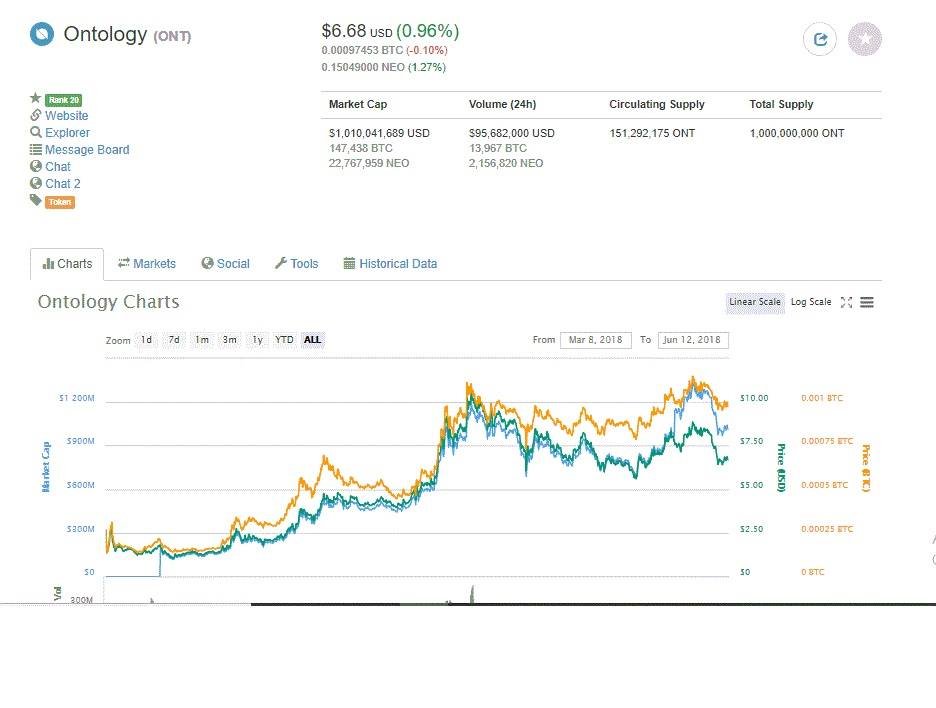Open the Website link

pos(66,116)
